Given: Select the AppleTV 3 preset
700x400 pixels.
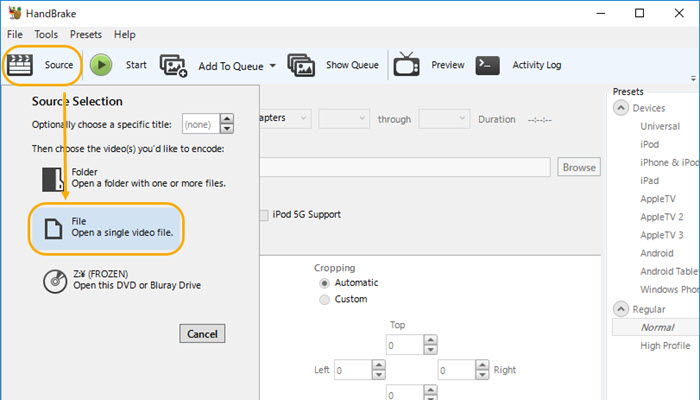Looking at the screenshot, I should 662,235.
